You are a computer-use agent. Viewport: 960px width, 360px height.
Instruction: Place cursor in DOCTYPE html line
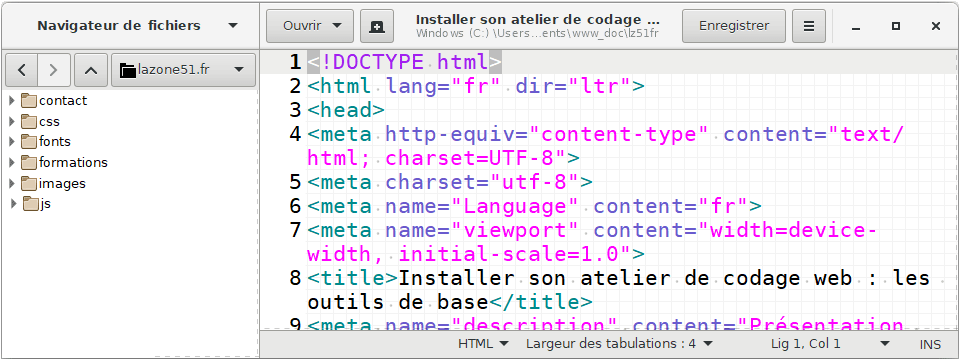pos(405,62)
